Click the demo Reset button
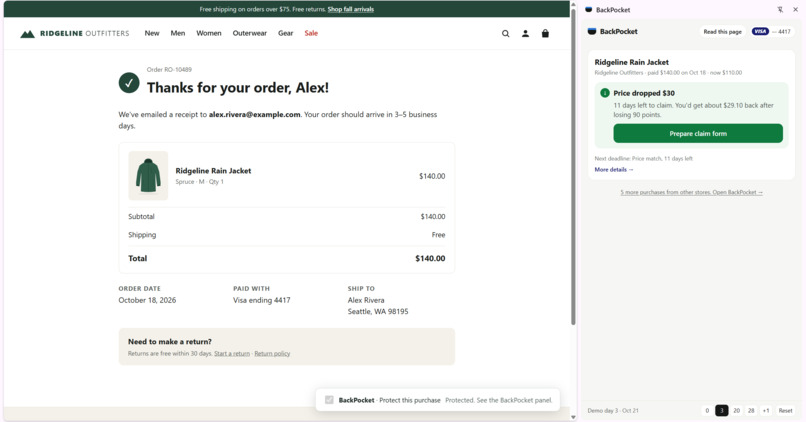This screenshot has width=806, height=422. pos(785,411)
